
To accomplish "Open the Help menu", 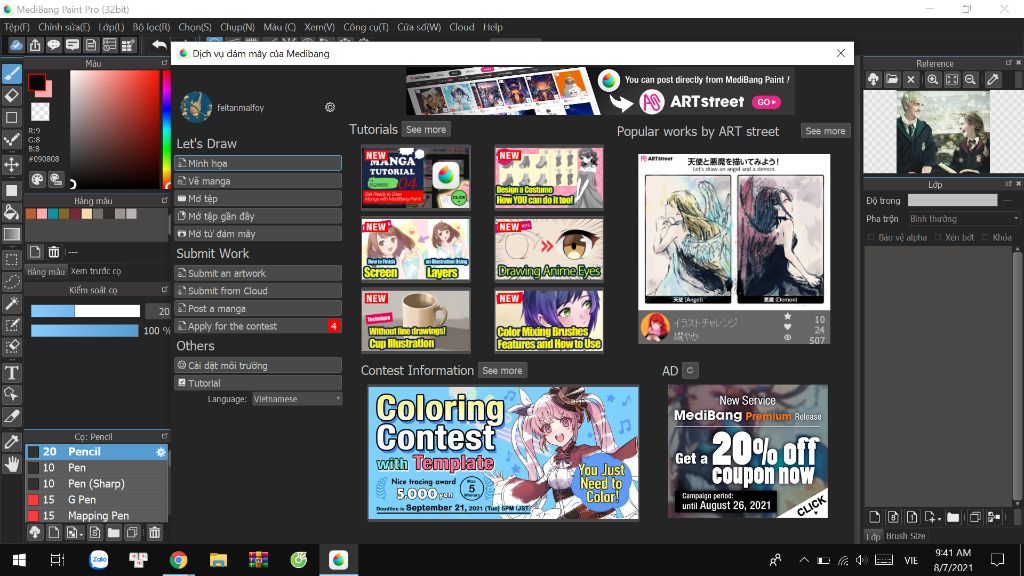I will coord(493,27).
